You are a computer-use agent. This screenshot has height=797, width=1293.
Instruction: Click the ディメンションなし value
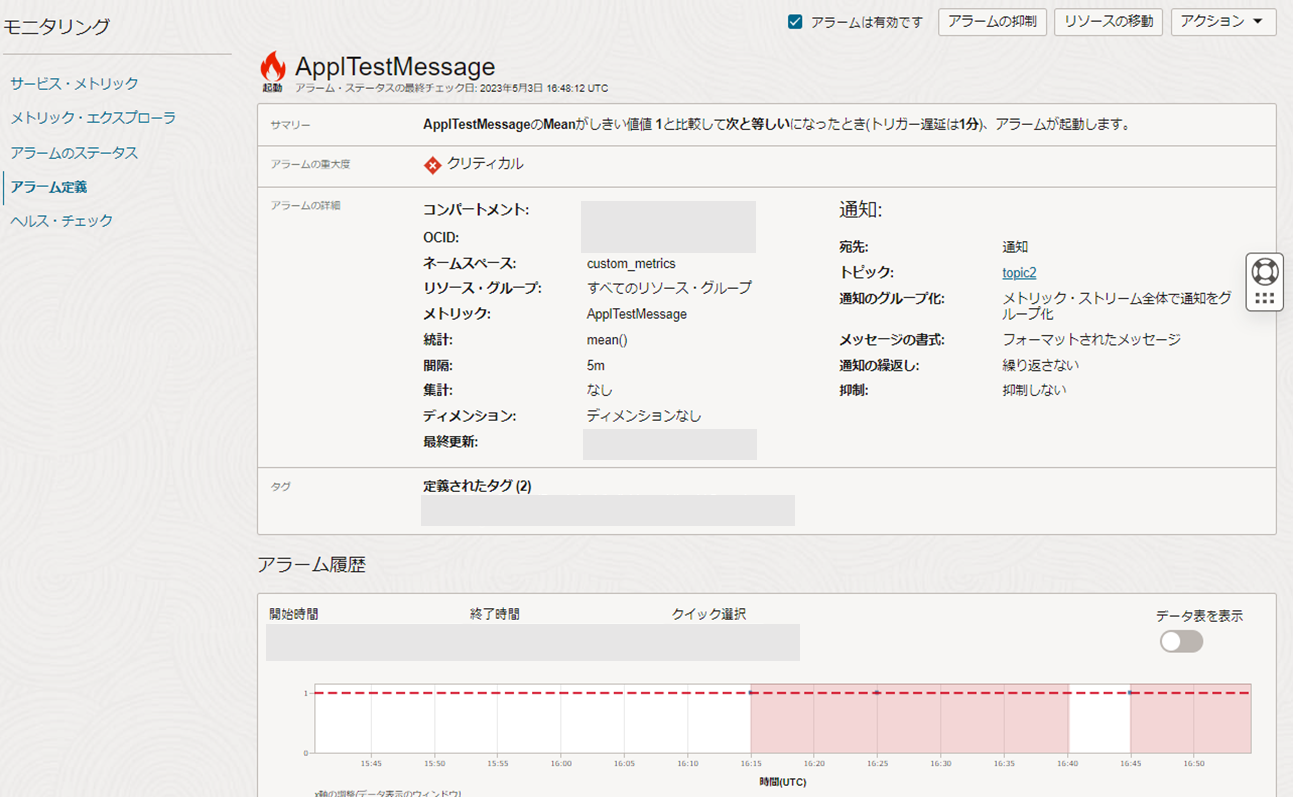(644, 416)
